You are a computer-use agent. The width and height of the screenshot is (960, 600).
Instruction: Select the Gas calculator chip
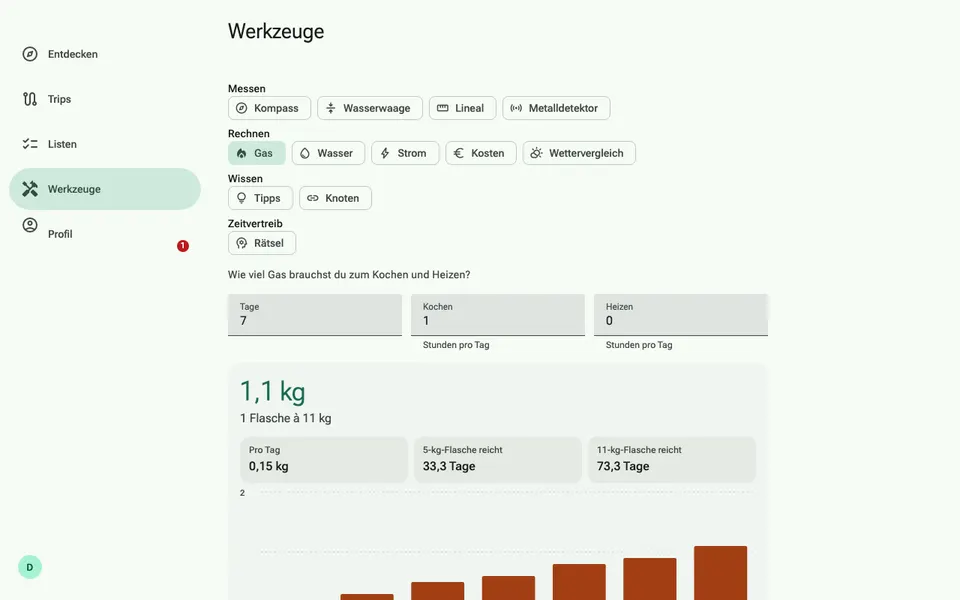(257, 153)
